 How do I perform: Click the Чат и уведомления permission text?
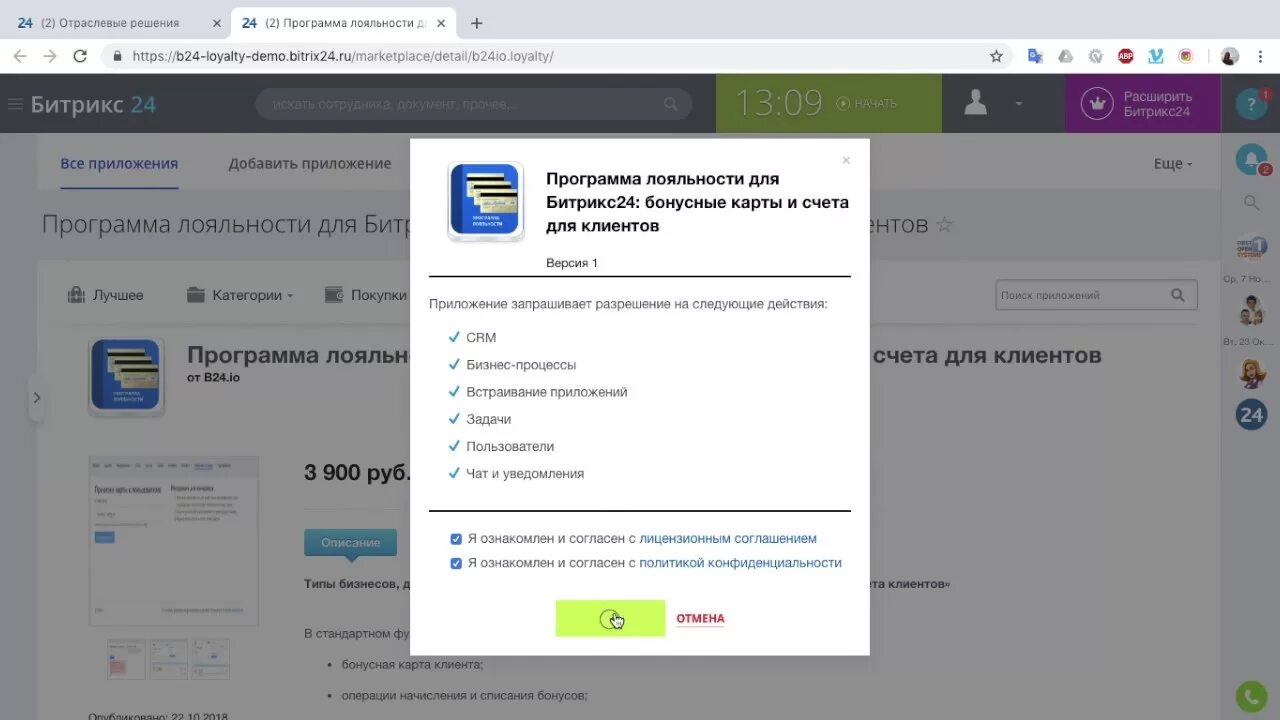coord(525,474)
